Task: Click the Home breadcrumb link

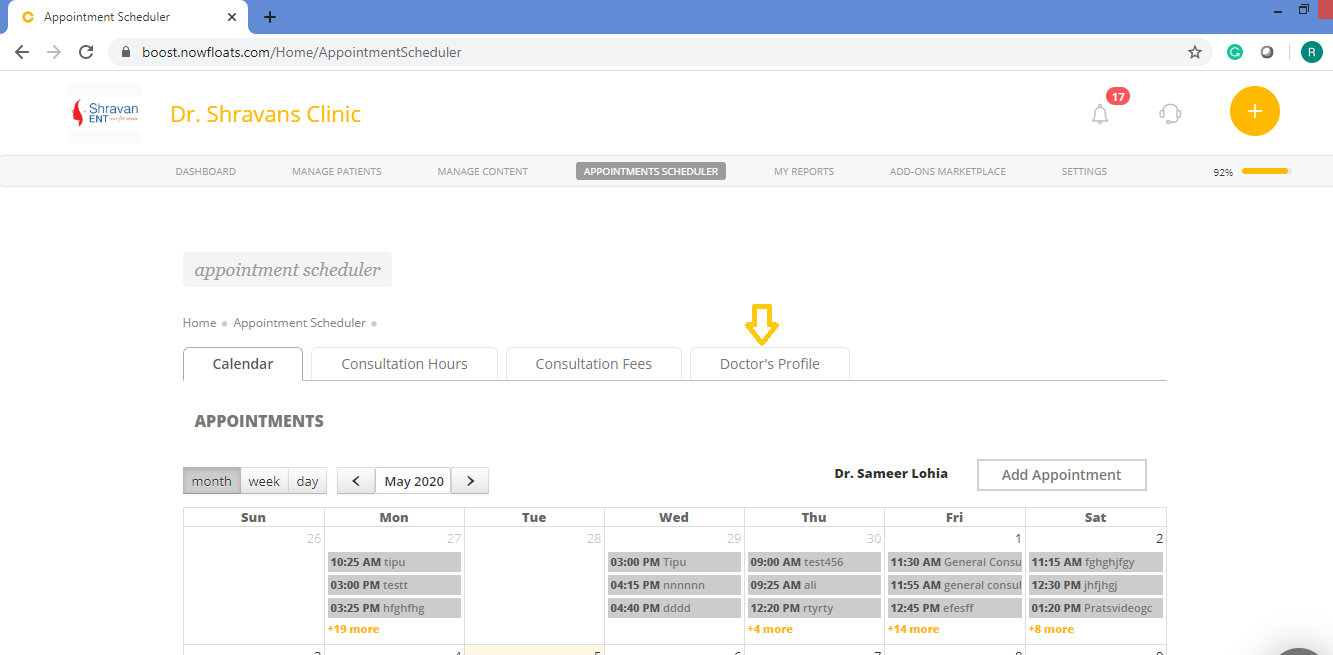Action: coord(200,323)
